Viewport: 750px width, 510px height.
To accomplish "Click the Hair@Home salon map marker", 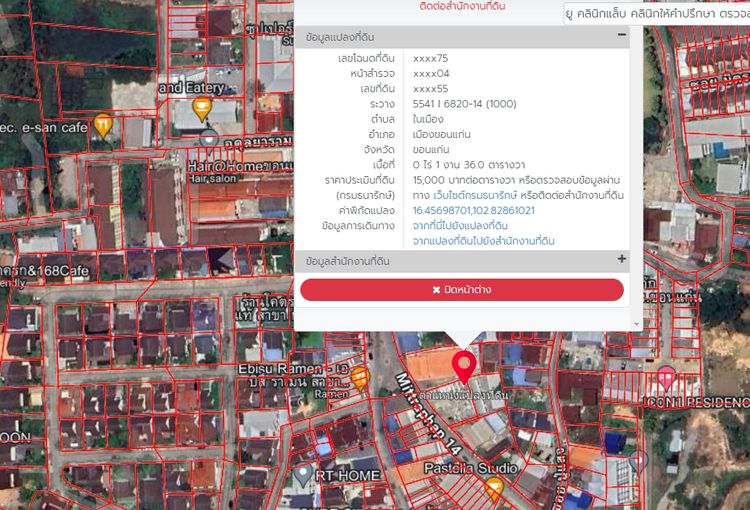I will pos(208,140).
